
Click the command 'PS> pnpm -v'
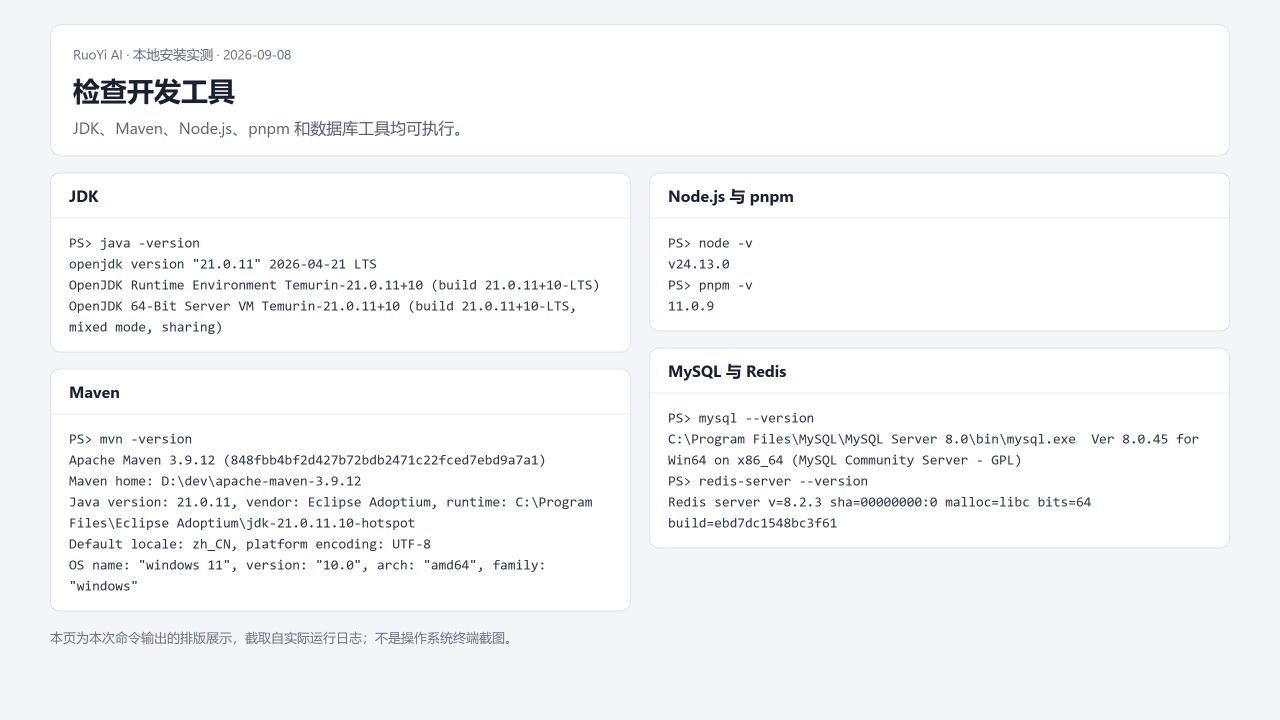pyautogui.click(x=710, y=285)
